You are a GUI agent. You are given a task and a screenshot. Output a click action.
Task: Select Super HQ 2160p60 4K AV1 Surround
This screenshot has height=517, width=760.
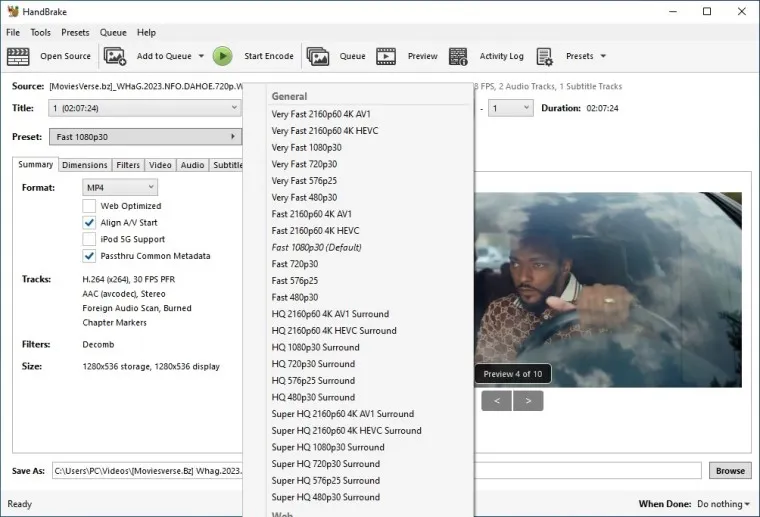(x=343, y=414)
